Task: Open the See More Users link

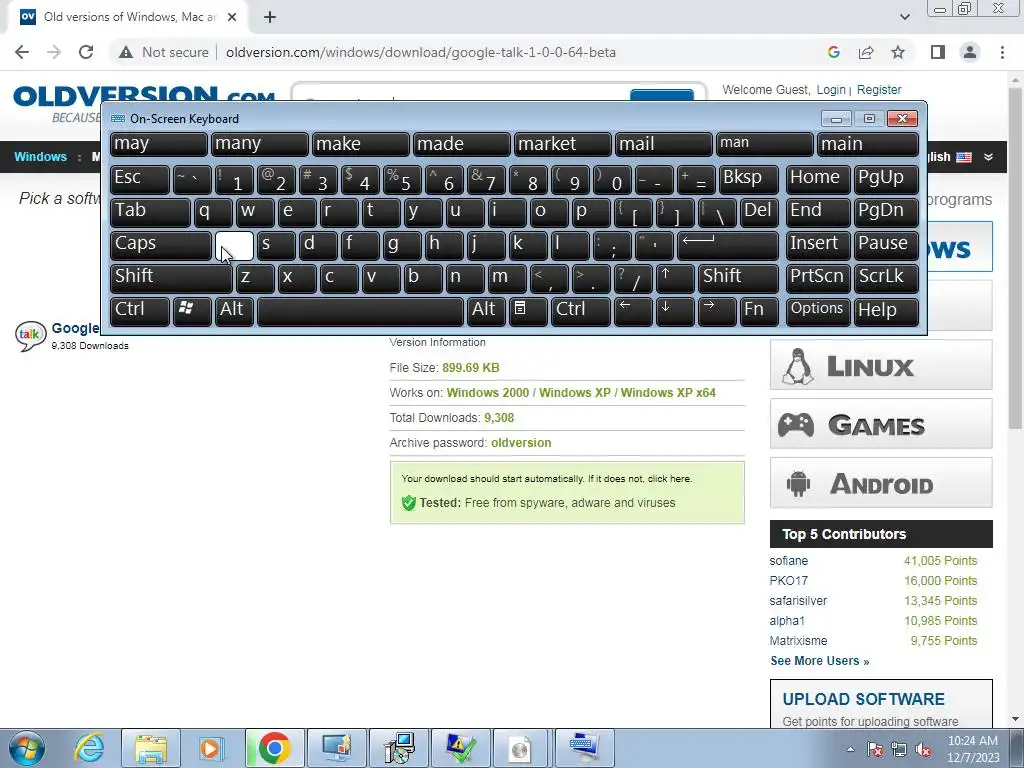Action: (820, 661)
